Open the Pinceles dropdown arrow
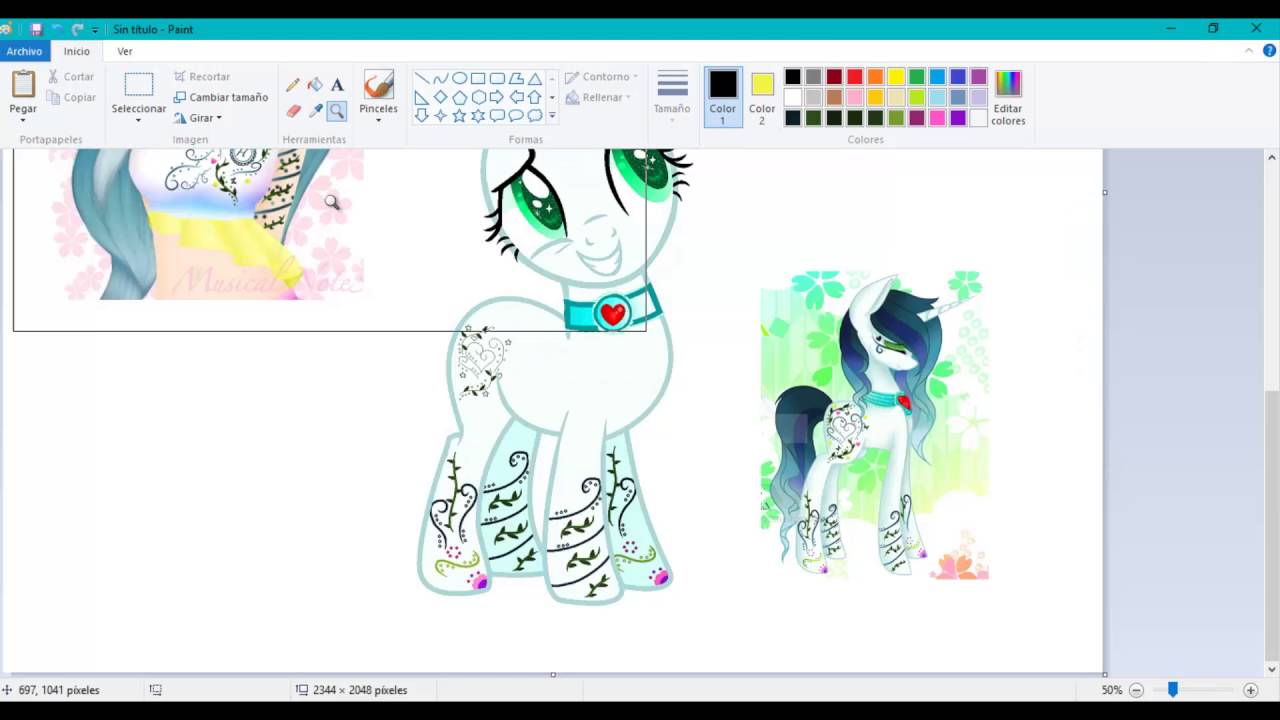This screenshot has height=720, width=1280. coord(378,120)
